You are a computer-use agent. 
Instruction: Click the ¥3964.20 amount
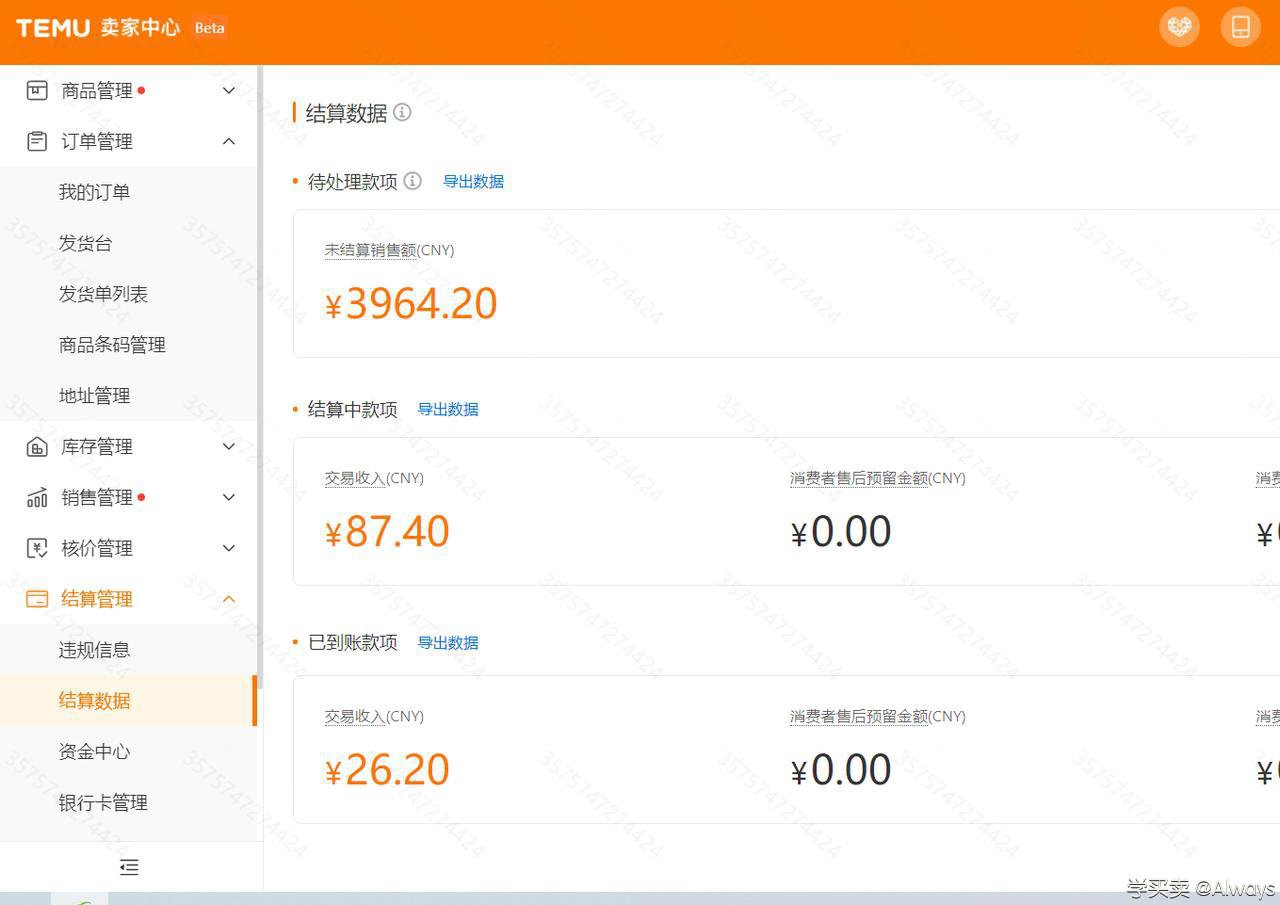coord(411,304)
